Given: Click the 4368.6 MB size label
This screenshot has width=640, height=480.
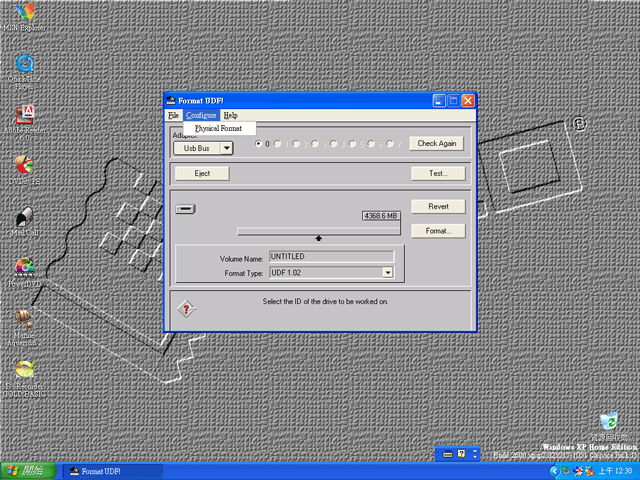Looking at the screenshot, I should (x=381, y=216).
